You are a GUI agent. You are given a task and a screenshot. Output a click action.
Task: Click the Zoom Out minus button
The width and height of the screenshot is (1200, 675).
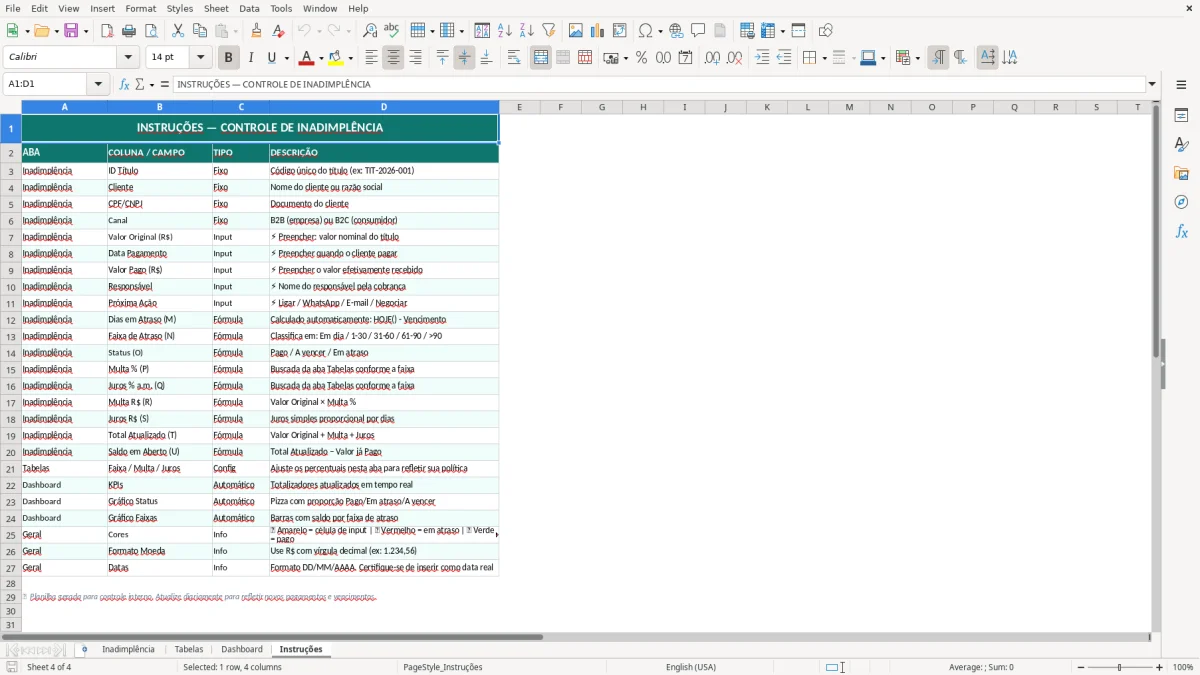[x=1081, y=667]
